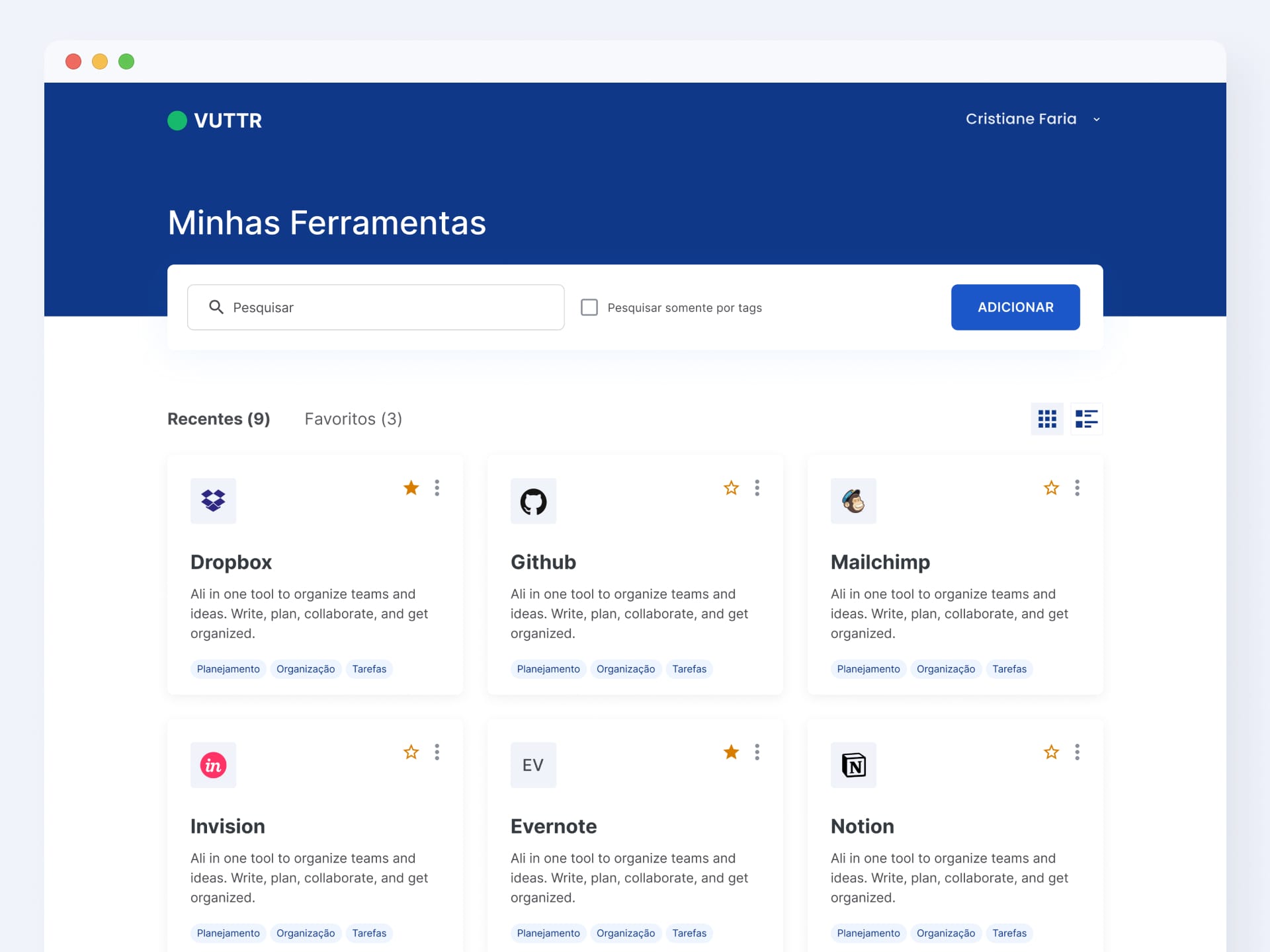1270x952 pixels.
Task: Unfavorite the Dropbox card star
Action: pos(411,488)
